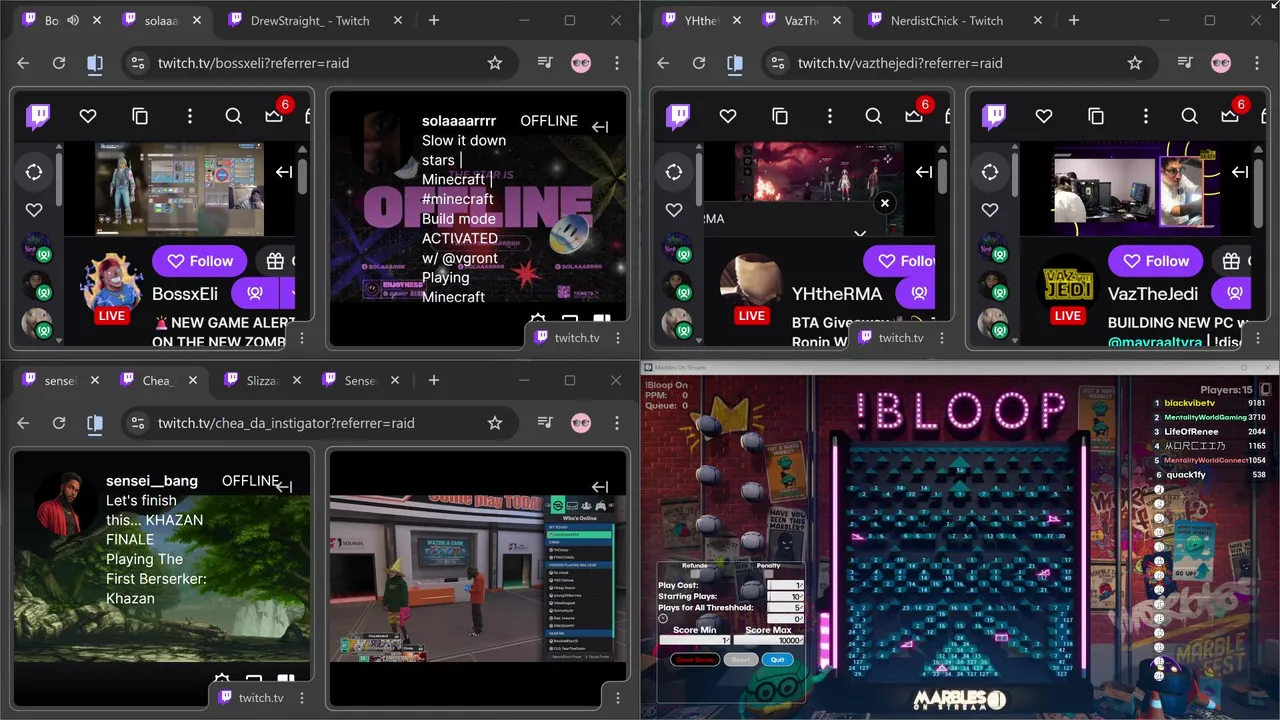Follow YHtheRMA channel
The height and width of the screenshot is (720, 1280).
click(900, 261)
